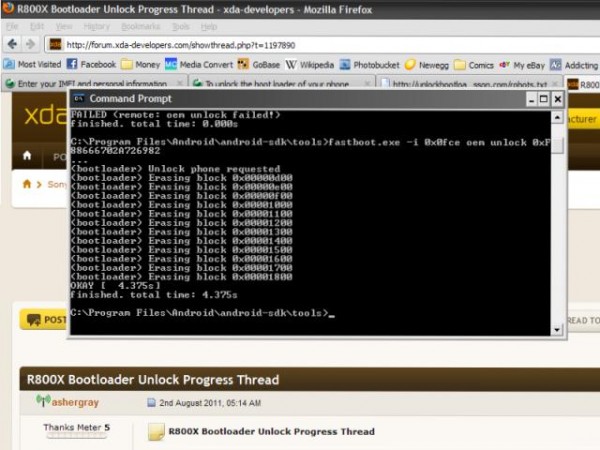Click 'finished. total time: 4.375s' line
600x450 pixels.
154,295
